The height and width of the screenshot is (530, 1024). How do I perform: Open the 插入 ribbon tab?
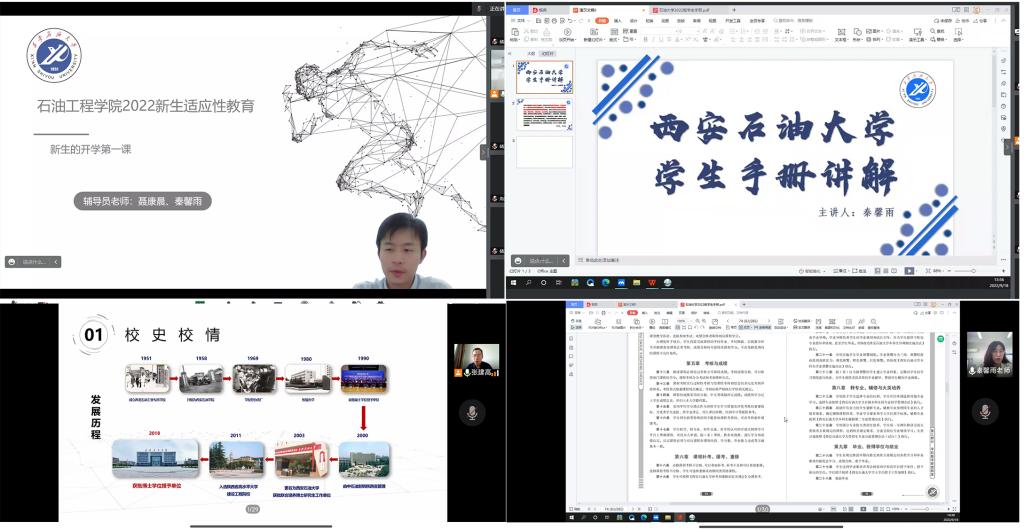pyautogui.click(x=617, y=20)
